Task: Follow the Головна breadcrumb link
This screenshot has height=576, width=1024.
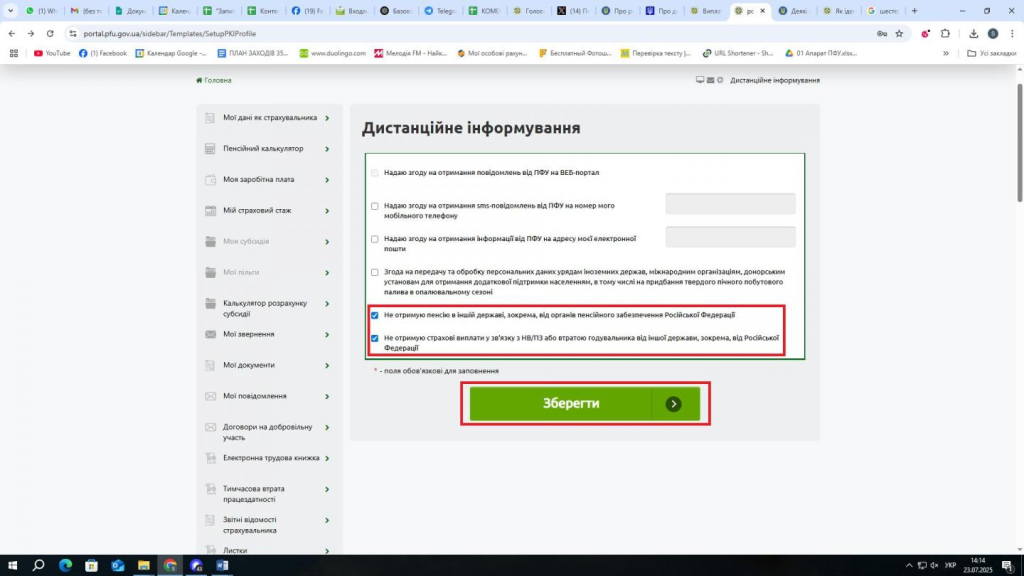Action: click(x=217, y=80)
